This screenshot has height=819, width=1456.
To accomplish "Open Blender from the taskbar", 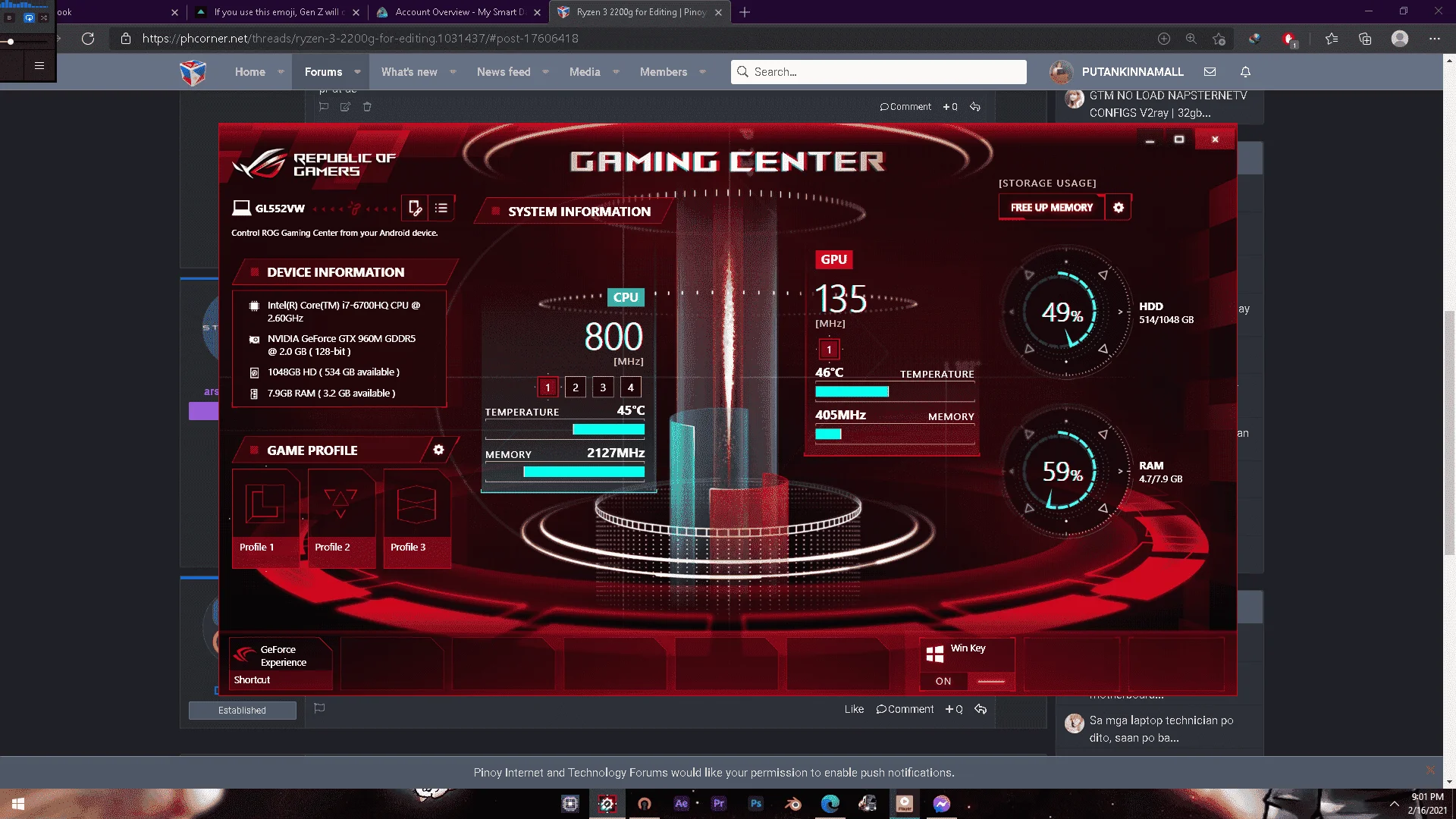I will click(x=793, y=804).
